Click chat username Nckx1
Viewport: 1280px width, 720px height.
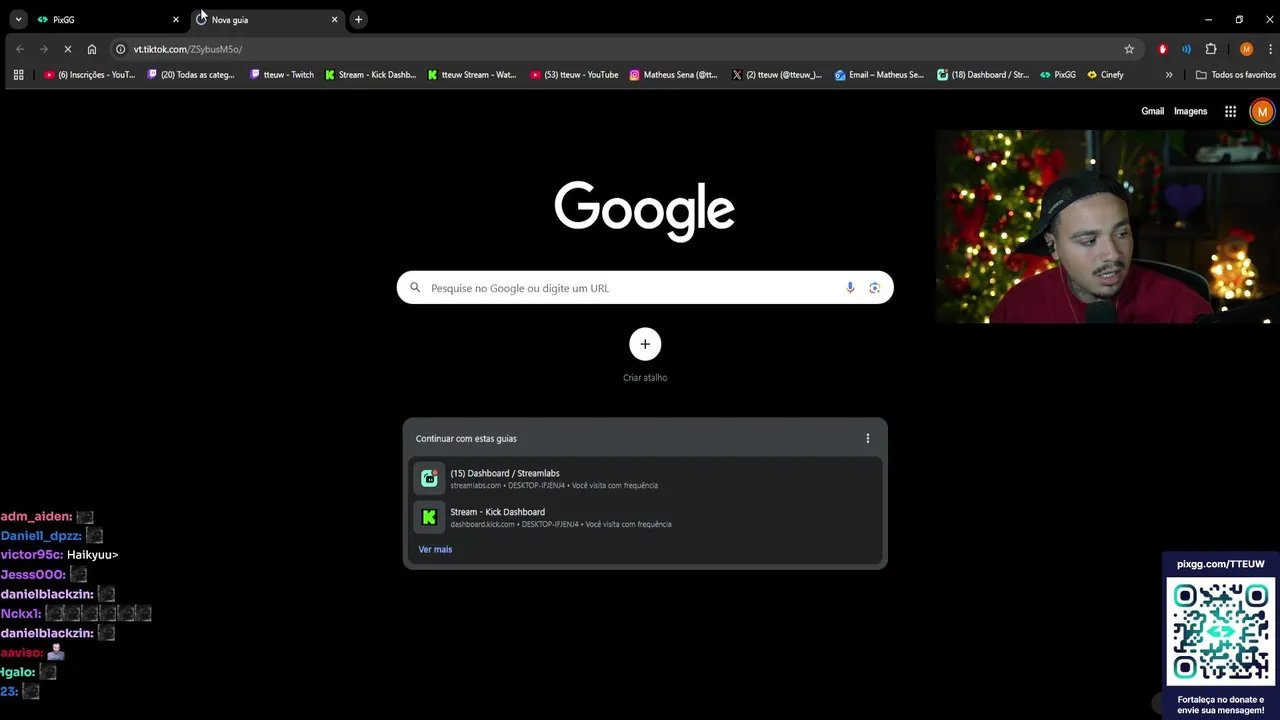(x=20, y=613)
